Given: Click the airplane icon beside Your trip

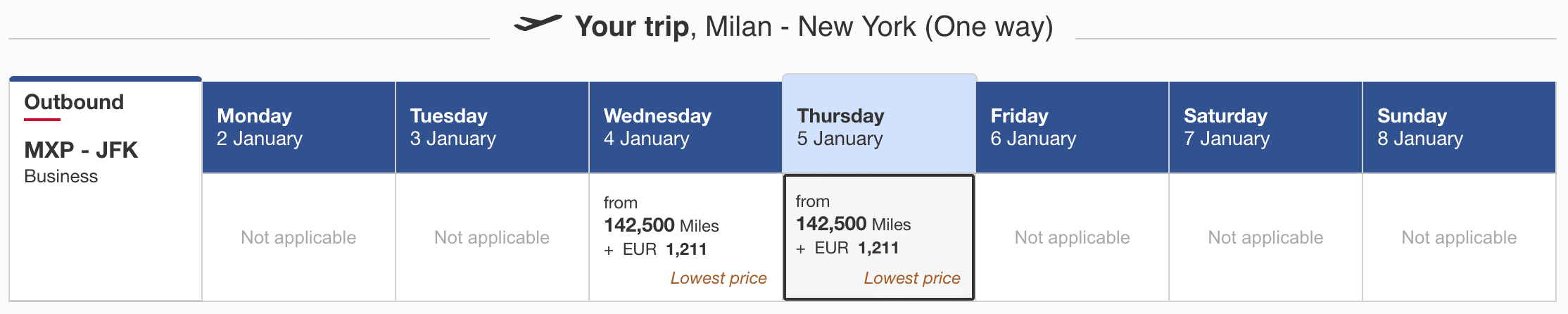Looking at the screenshot, I should [538, 23].
